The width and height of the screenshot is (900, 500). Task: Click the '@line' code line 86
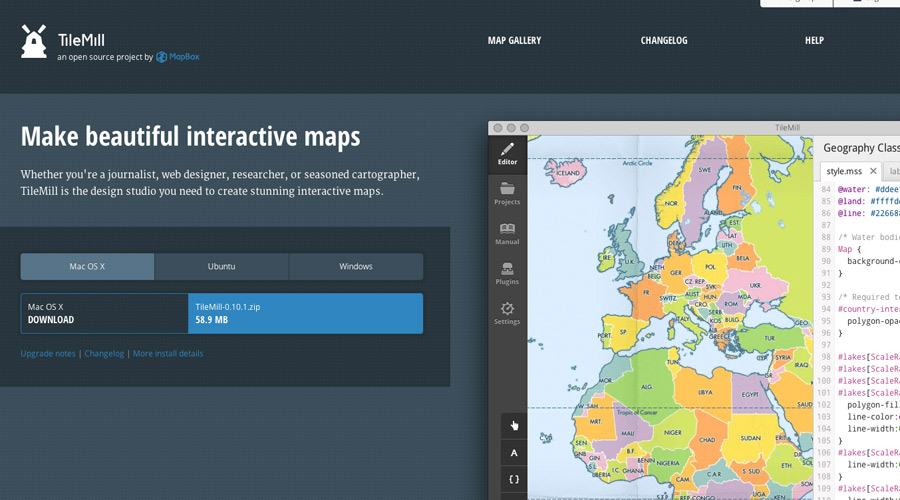[868, 214]
